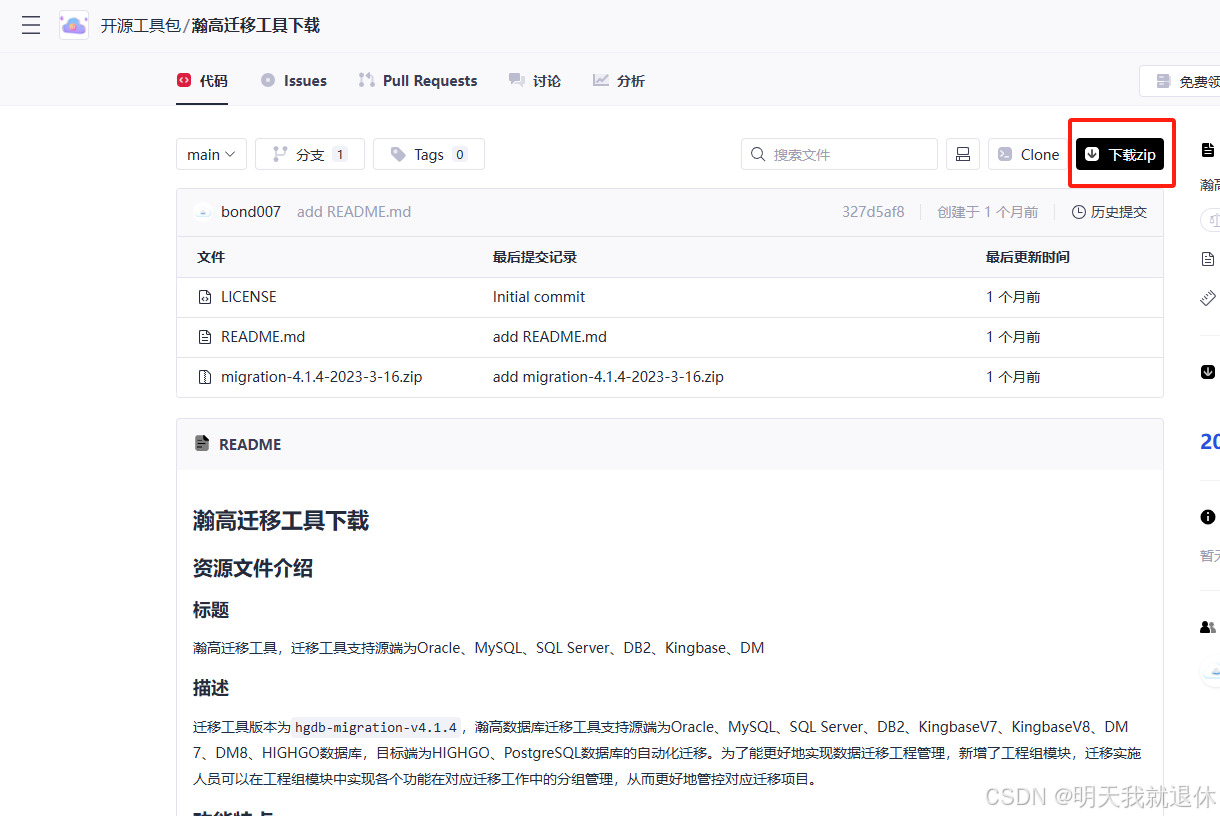Click the web IDE monitor icon button

(x=963, y=154)
